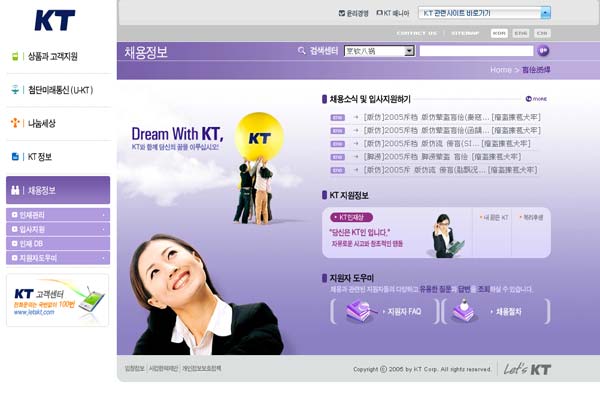Open 첨단미래통신 (U-KT) menu
This screenshot has height=400, width=600.
click(60, 90)
